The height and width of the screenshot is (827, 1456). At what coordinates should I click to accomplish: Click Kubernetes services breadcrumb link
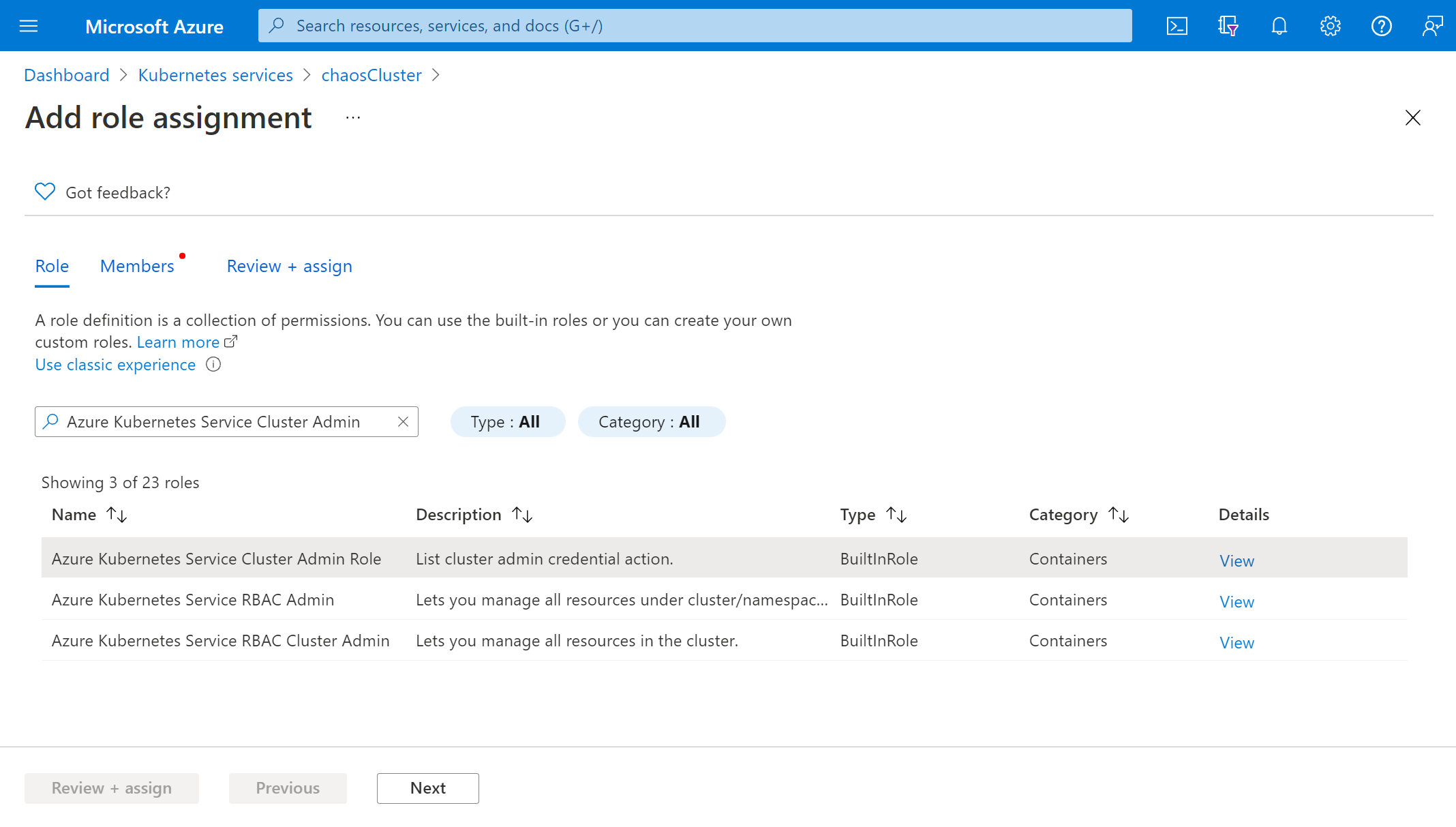[x=214, y=75]
